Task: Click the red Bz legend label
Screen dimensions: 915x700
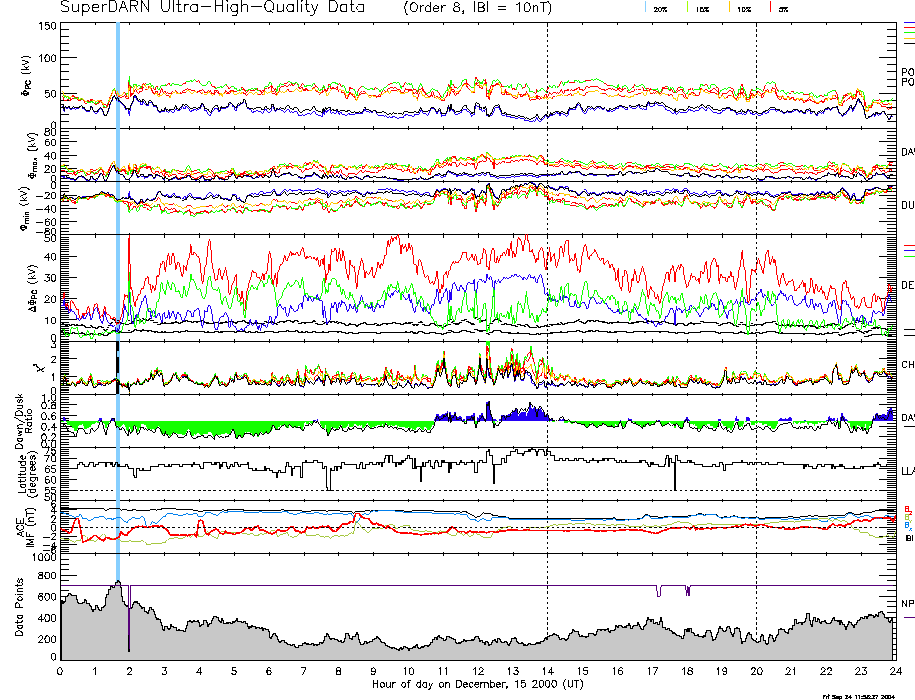Action: pyautogui.click(x=907, y=509)
